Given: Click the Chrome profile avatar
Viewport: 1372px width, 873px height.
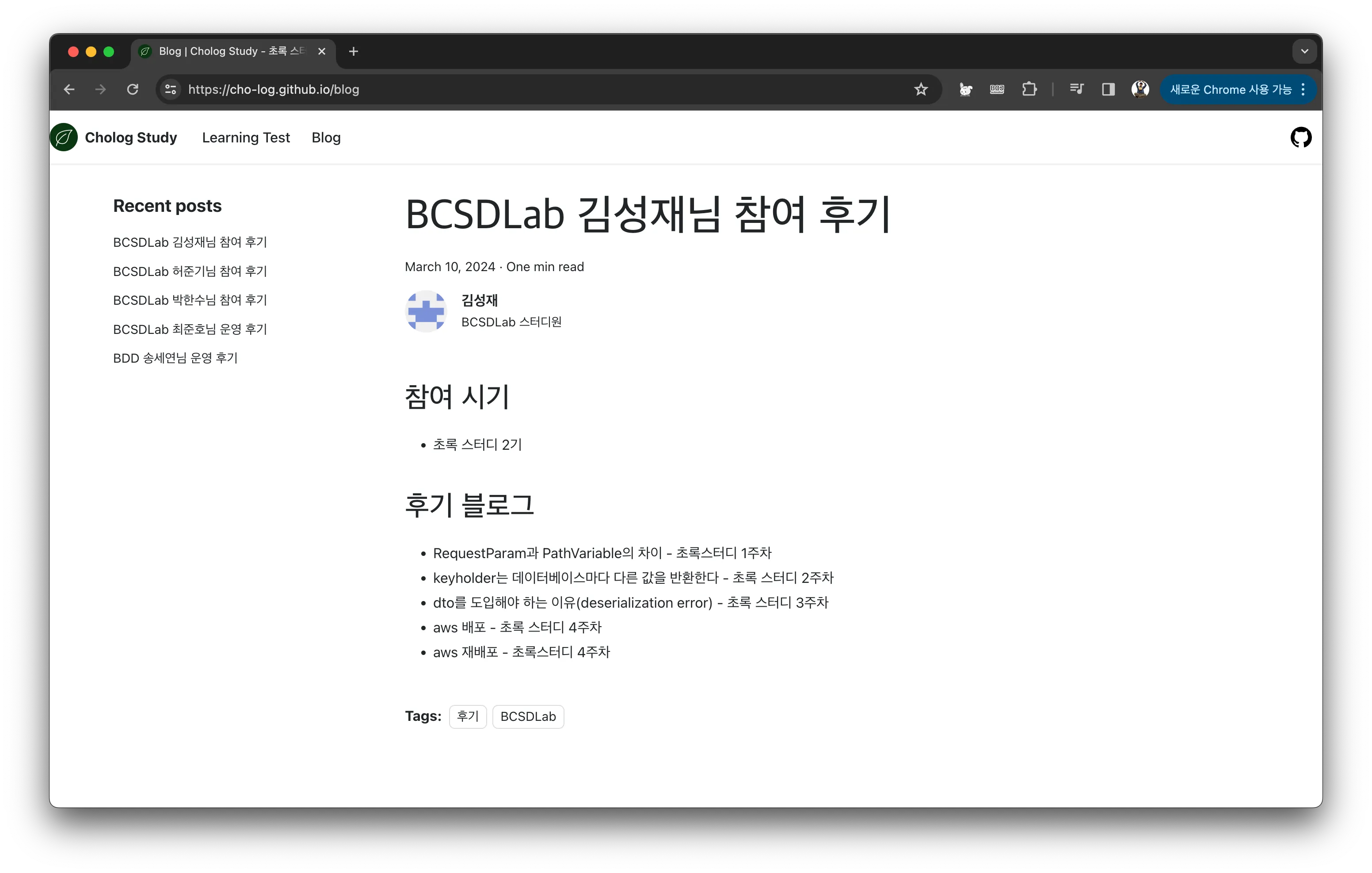Looking at the screenshot, I should pyautogui.click(x=1140, y=89).
